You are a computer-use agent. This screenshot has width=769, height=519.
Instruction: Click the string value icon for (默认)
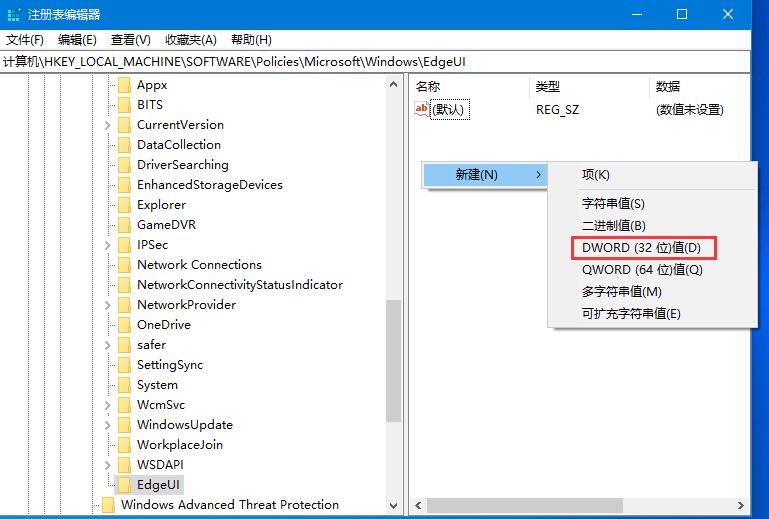[x=421, y=110]
